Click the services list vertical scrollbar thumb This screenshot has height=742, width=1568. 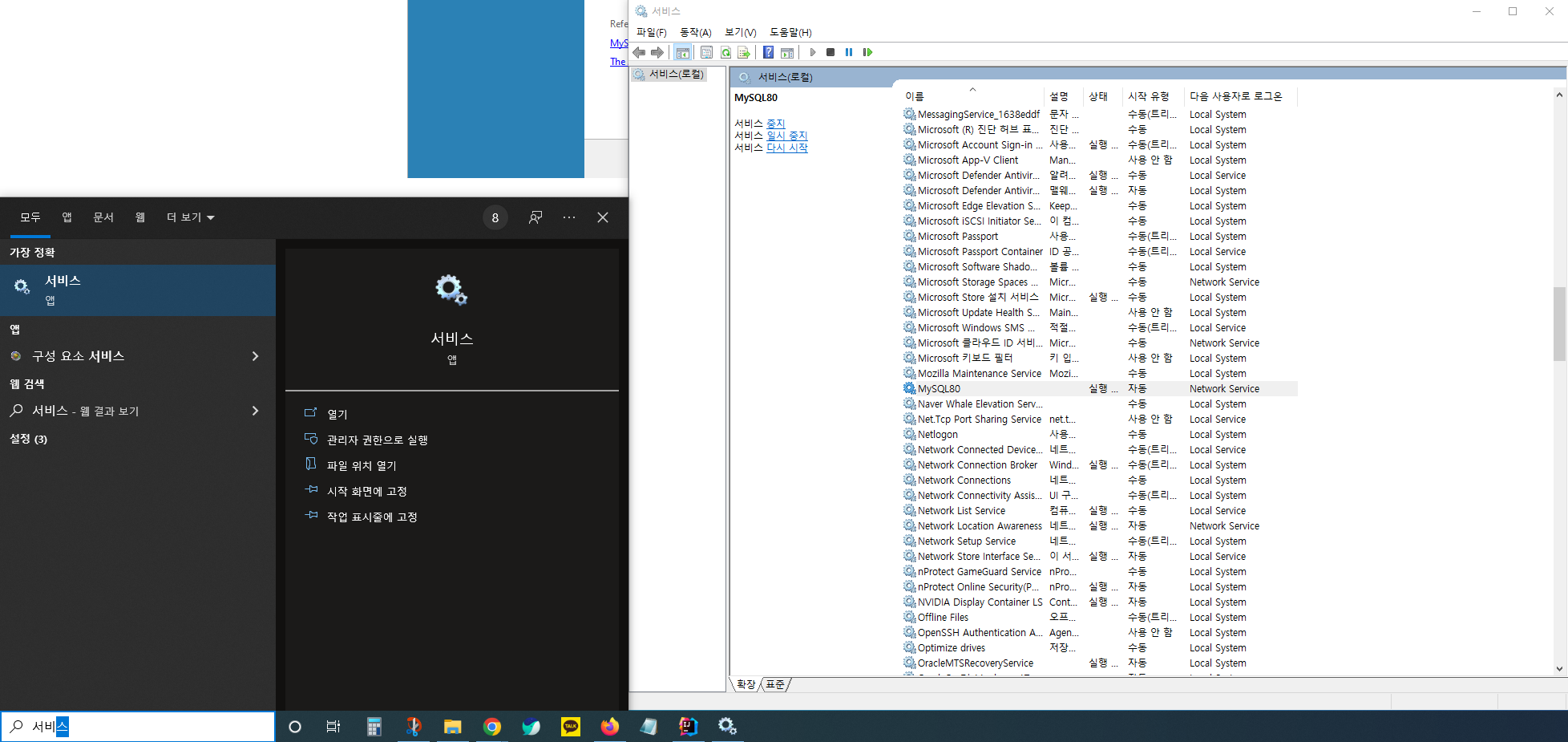[x=1559, y=324]
